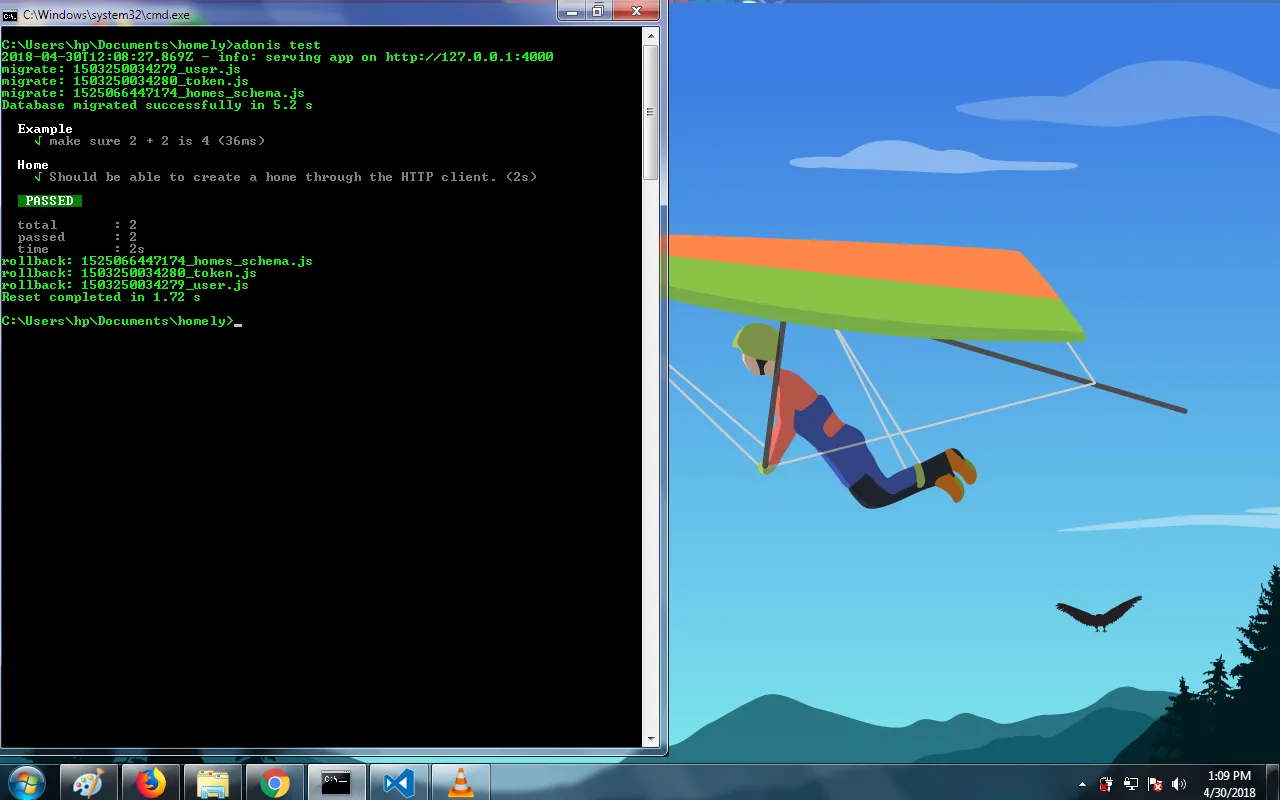The image size is (1280, 800).
Task: Click 'rollback: 1503250034280_token.js' line
Action: click(129, 273)
